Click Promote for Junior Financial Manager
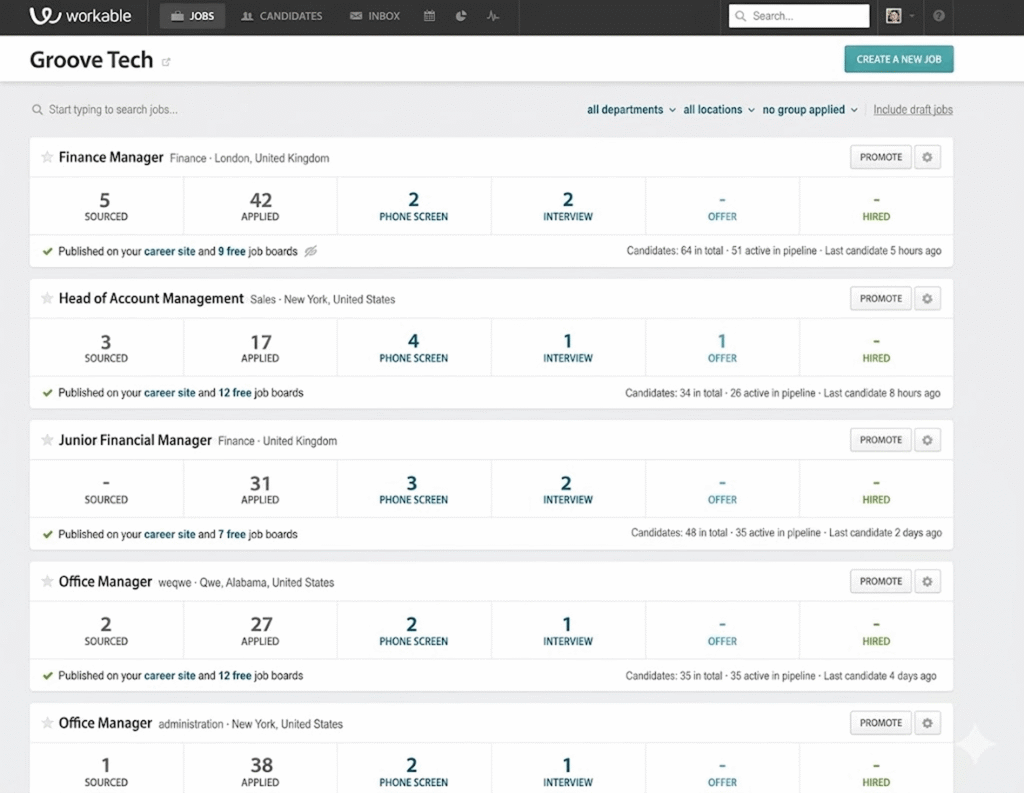Image resolution: width=1024 pixels, height=793 pixels. (x=880, y=440)
